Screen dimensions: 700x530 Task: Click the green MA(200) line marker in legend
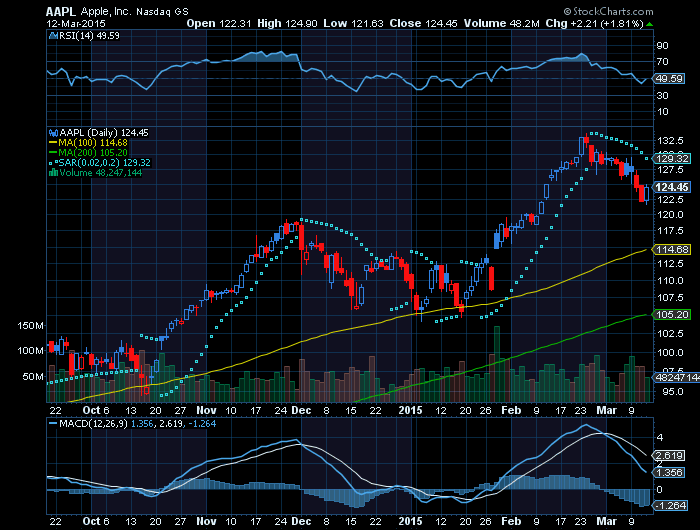click(x=53, y=153)
